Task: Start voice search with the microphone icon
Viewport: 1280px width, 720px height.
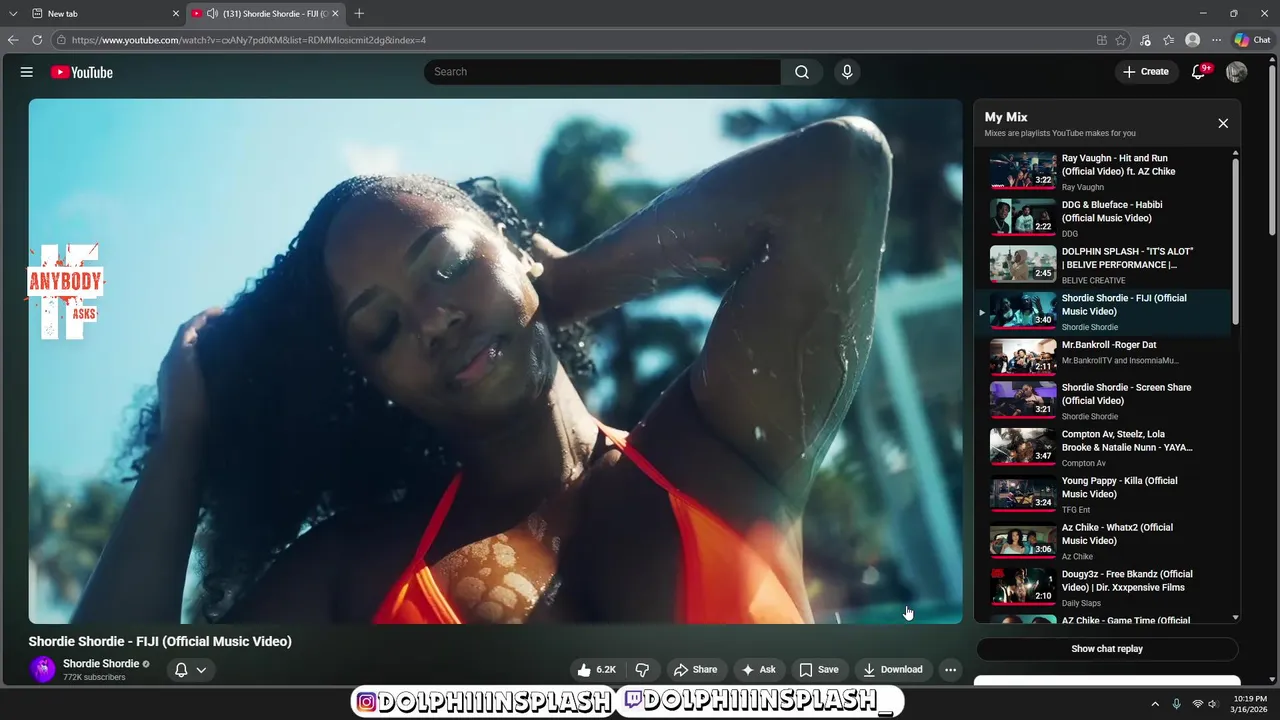Action: tap(847, 72)
